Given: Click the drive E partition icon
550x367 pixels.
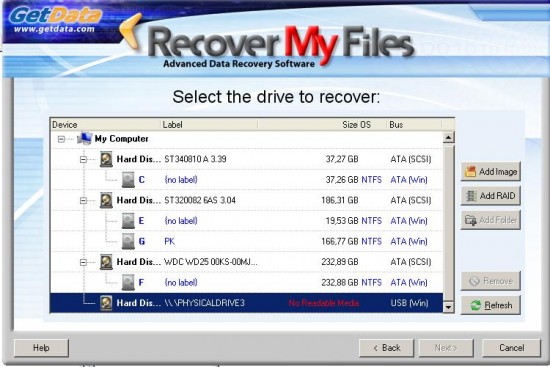Looking at the screenshot, I should (128, 221).
